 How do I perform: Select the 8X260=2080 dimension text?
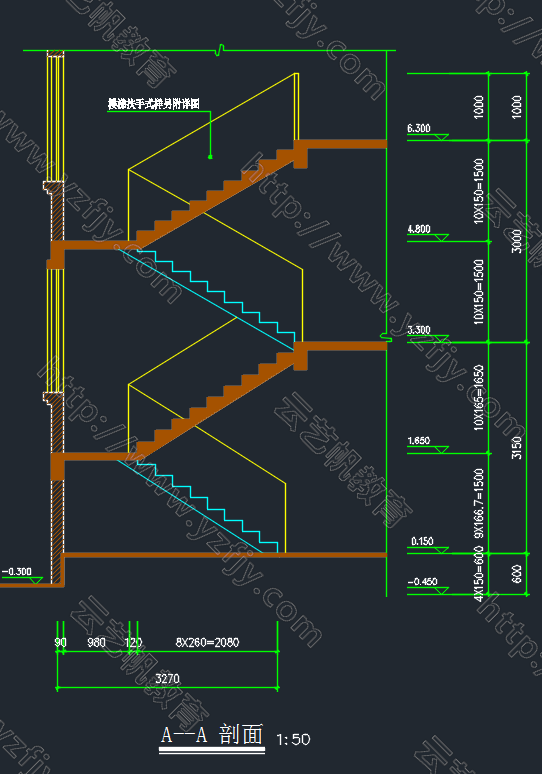click(207, 642)
